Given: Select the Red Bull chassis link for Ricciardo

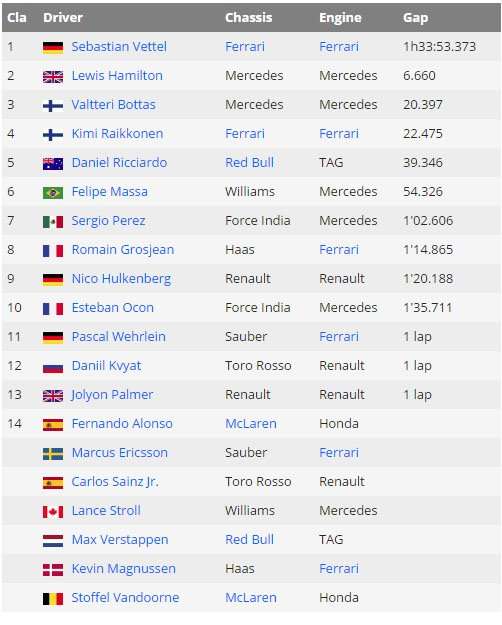Looking at the screenshot, I should point(249,163).
